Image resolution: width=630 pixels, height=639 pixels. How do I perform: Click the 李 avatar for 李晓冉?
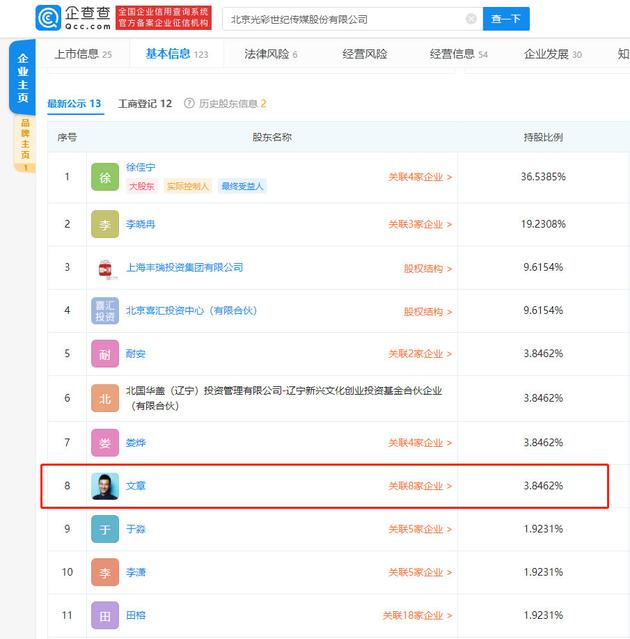[x=105, y=224]
